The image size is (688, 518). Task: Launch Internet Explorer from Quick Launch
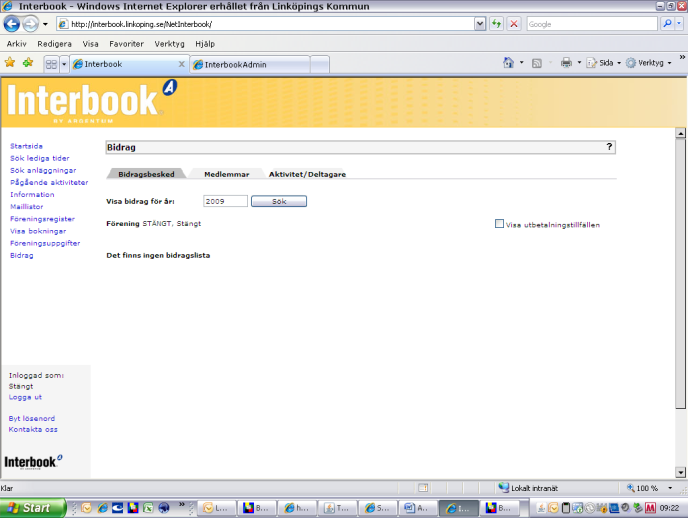click(102, 508)
